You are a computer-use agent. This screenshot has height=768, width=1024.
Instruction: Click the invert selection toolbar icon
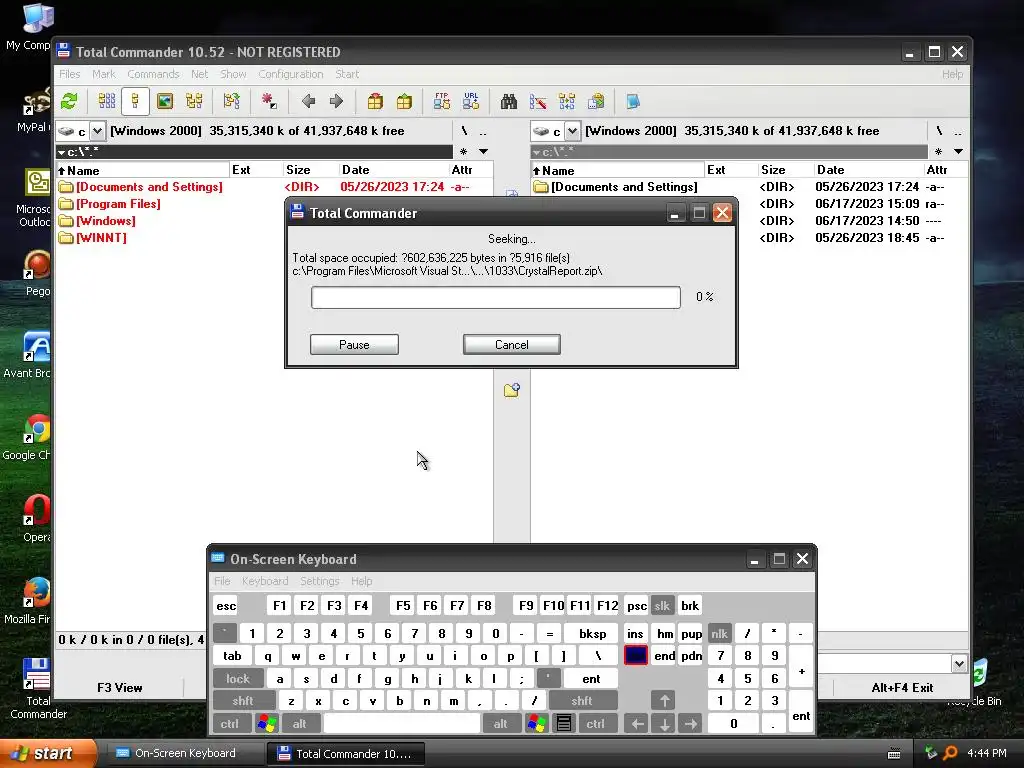point(232,101)
